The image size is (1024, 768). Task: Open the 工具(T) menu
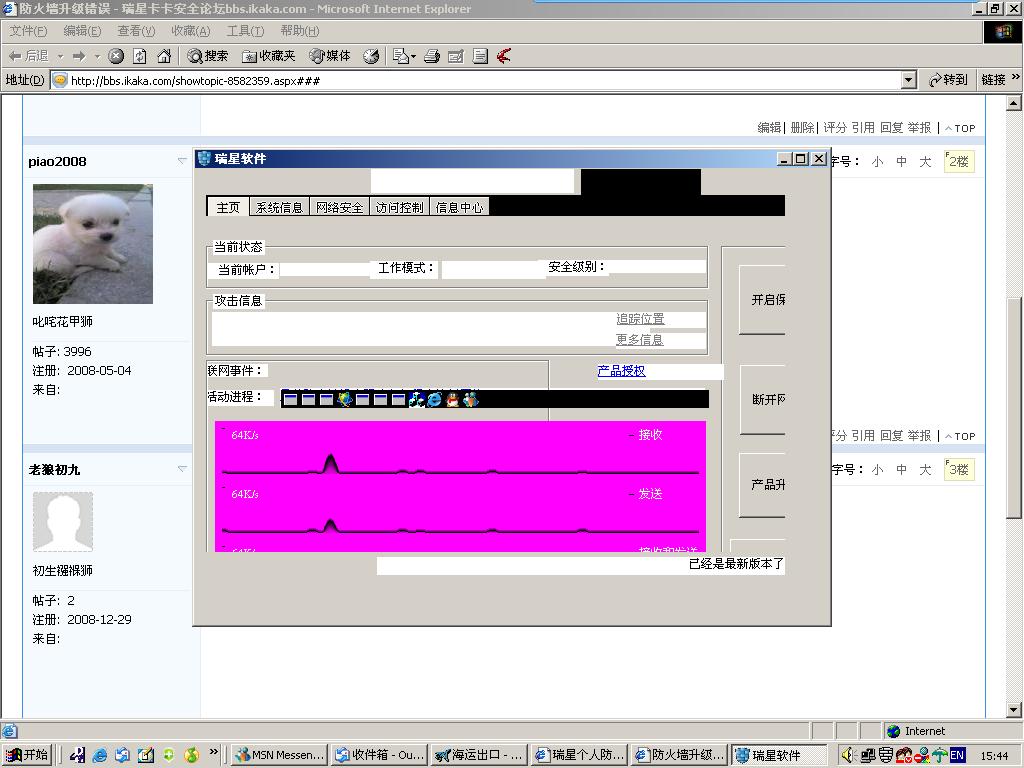[245, 31]
